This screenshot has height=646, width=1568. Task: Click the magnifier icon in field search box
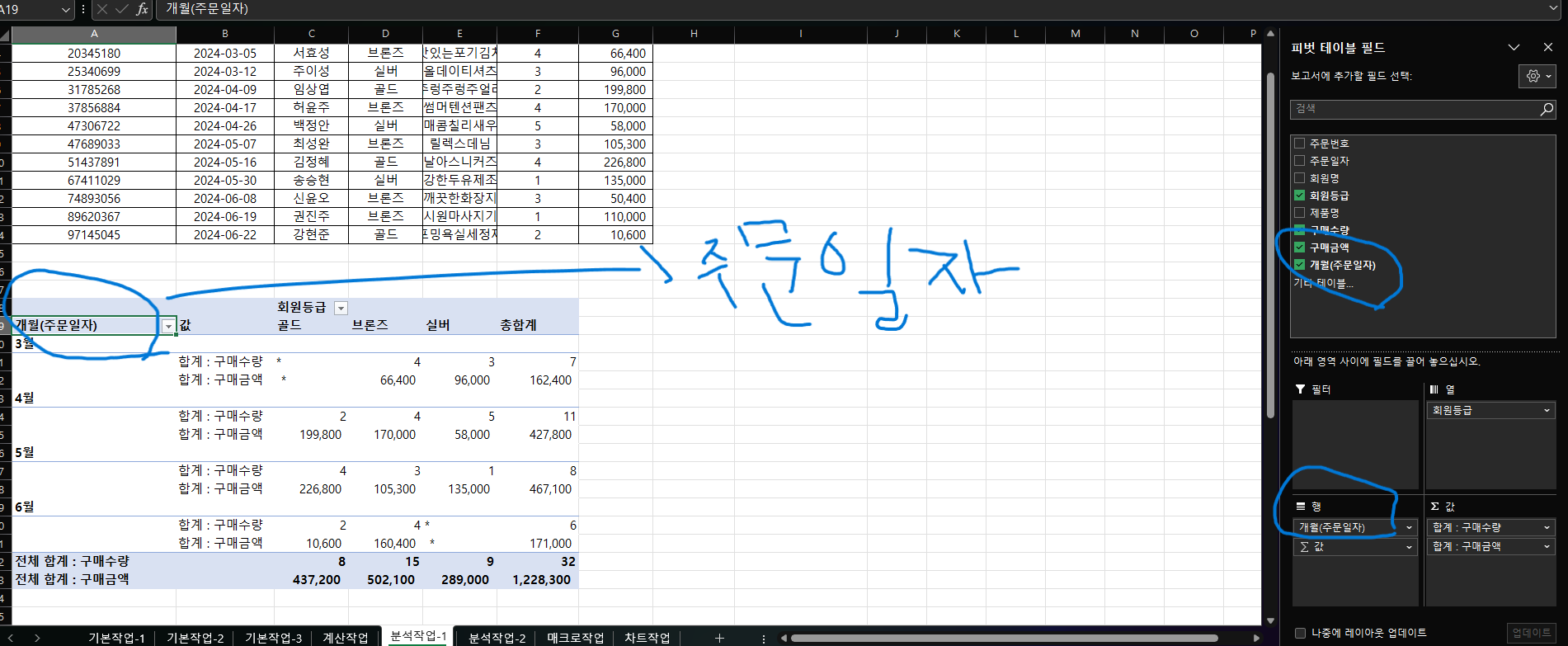1546,109
